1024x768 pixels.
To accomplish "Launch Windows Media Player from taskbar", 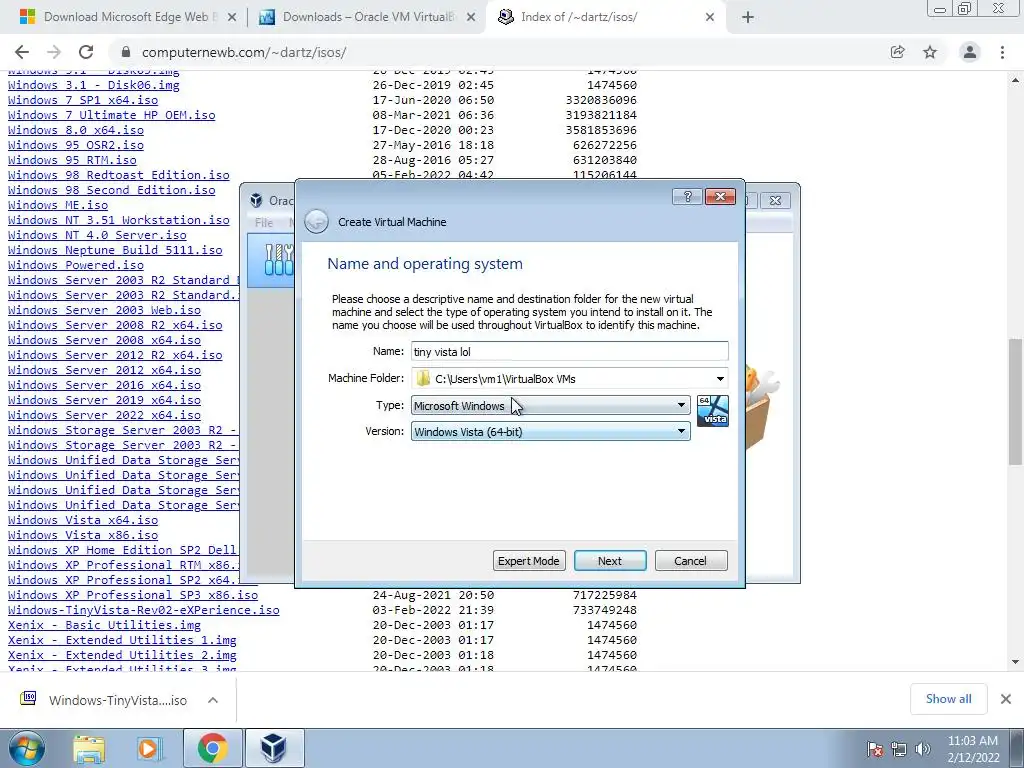I will click(149, 748).
